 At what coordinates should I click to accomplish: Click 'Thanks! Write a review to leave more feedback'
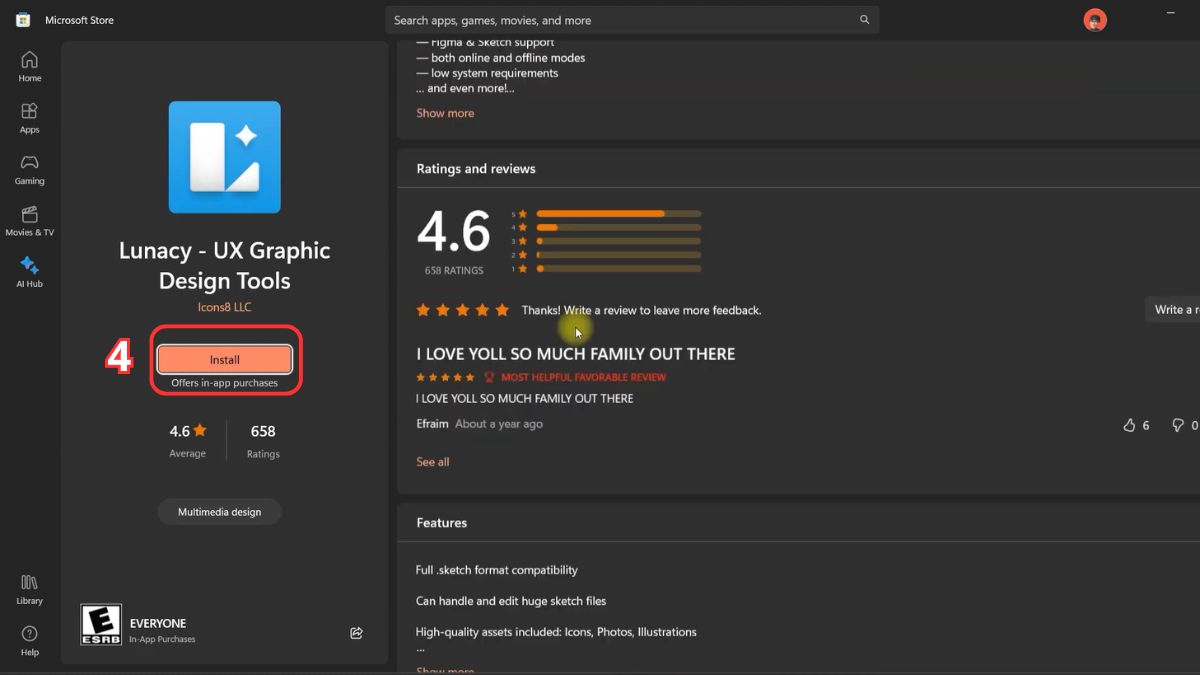641,310
